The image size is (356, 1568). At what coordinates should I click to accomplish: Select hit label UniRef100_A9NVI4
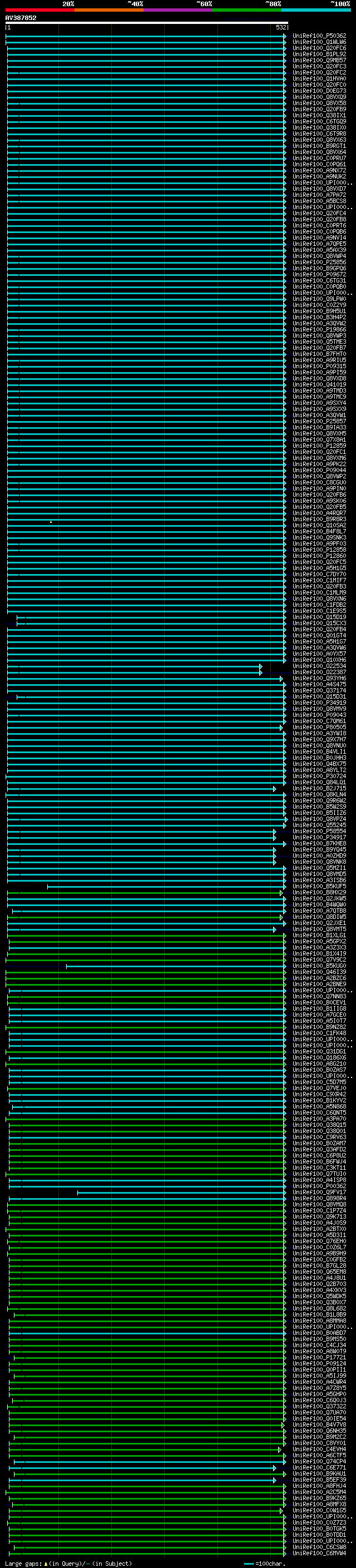(319, 238)
